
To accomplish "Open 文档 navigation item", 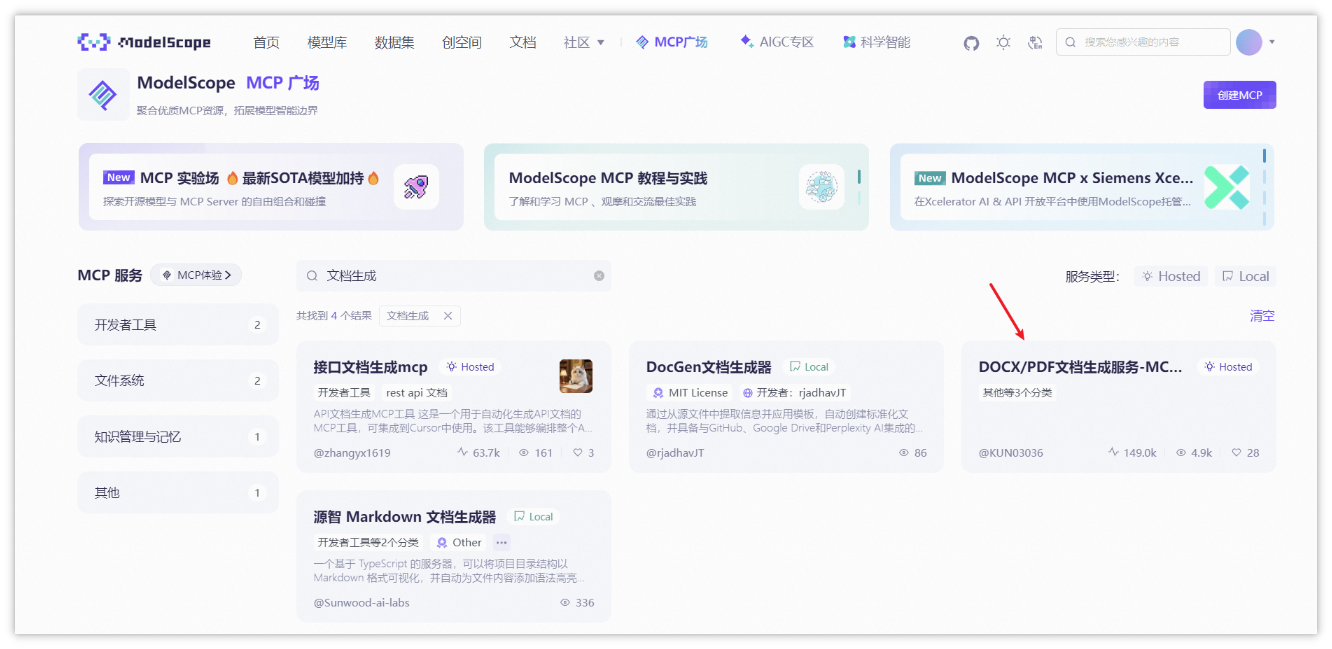I will click(523, 42).
